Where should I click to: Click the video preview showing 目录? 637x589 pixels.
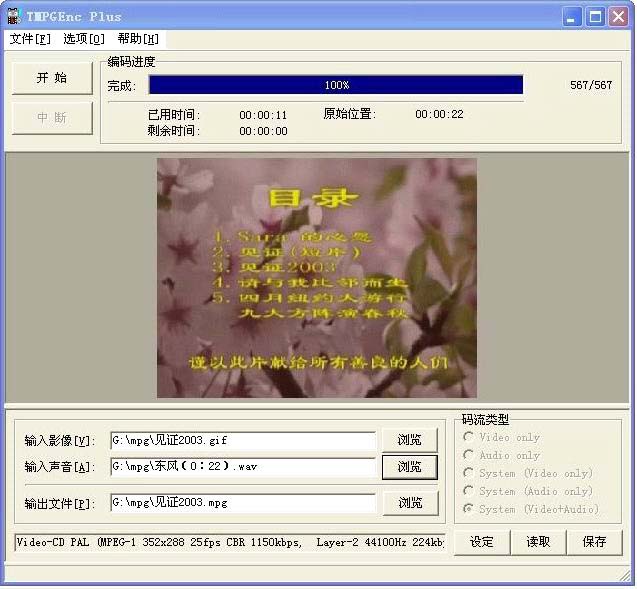[318, 277]
